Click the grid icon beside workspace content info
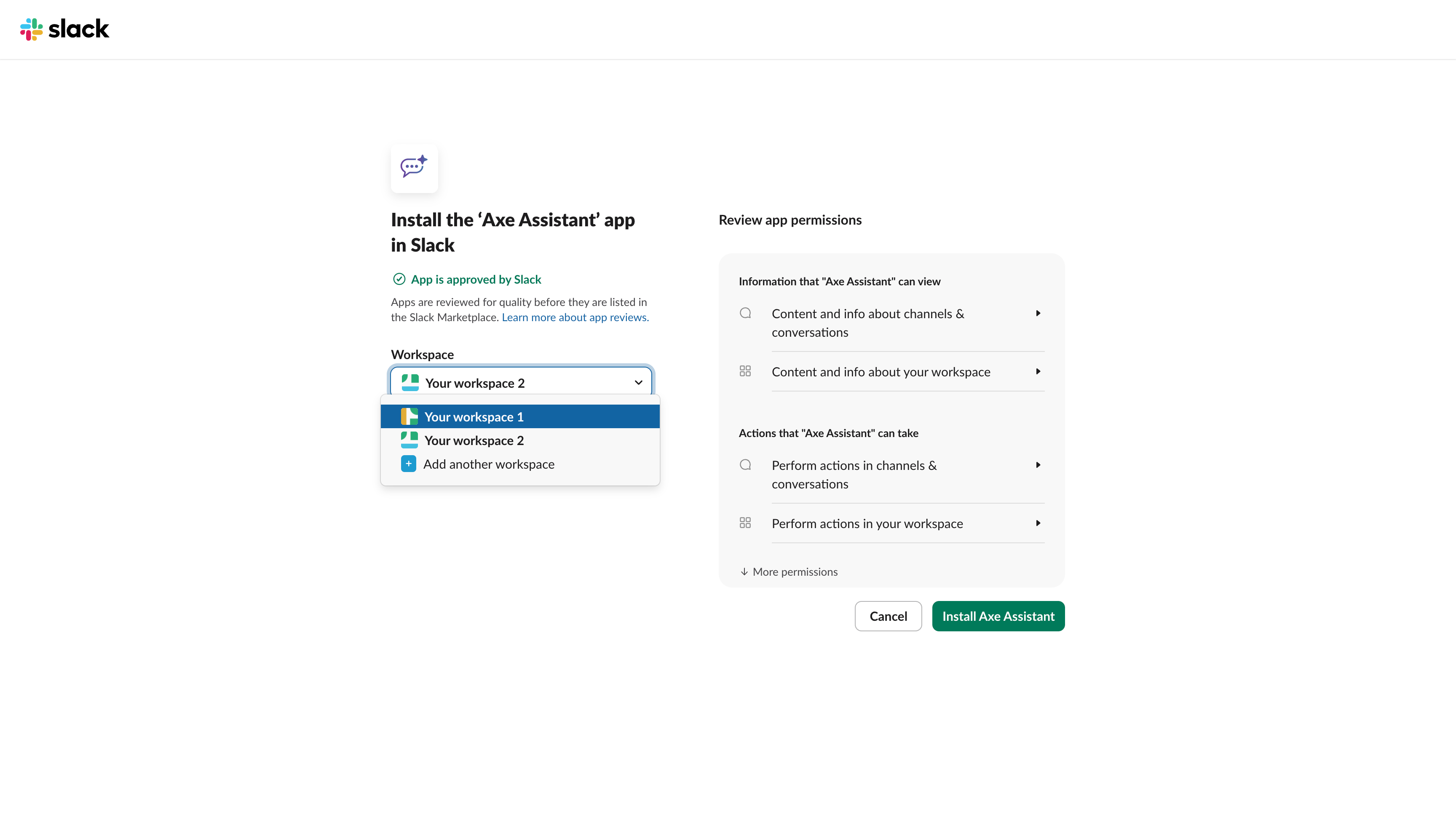Screen dimensions: 1456x837 (745, 371)
